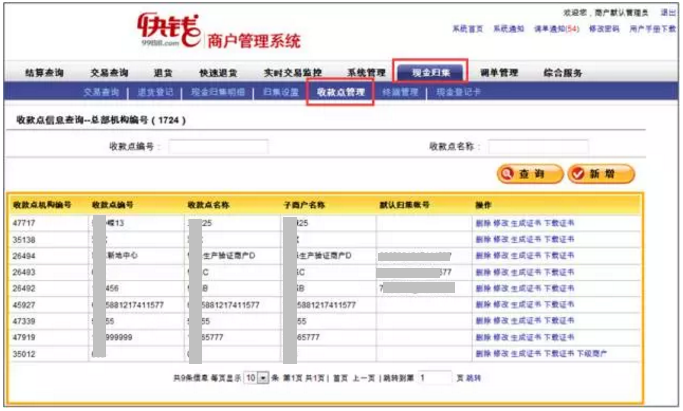Open the 现金登记卡 submenu item
The image size is (683, 411).
click(459, 92)
